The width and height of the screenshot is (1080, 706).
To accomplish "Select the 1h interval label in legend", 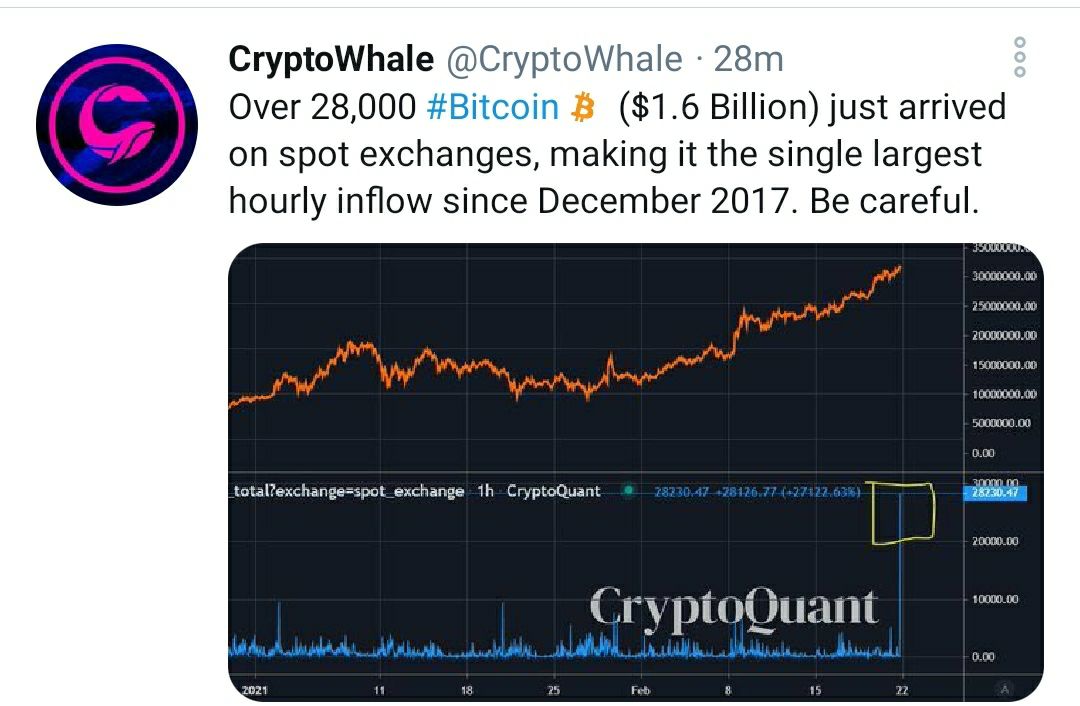I will tap(484, 491).
